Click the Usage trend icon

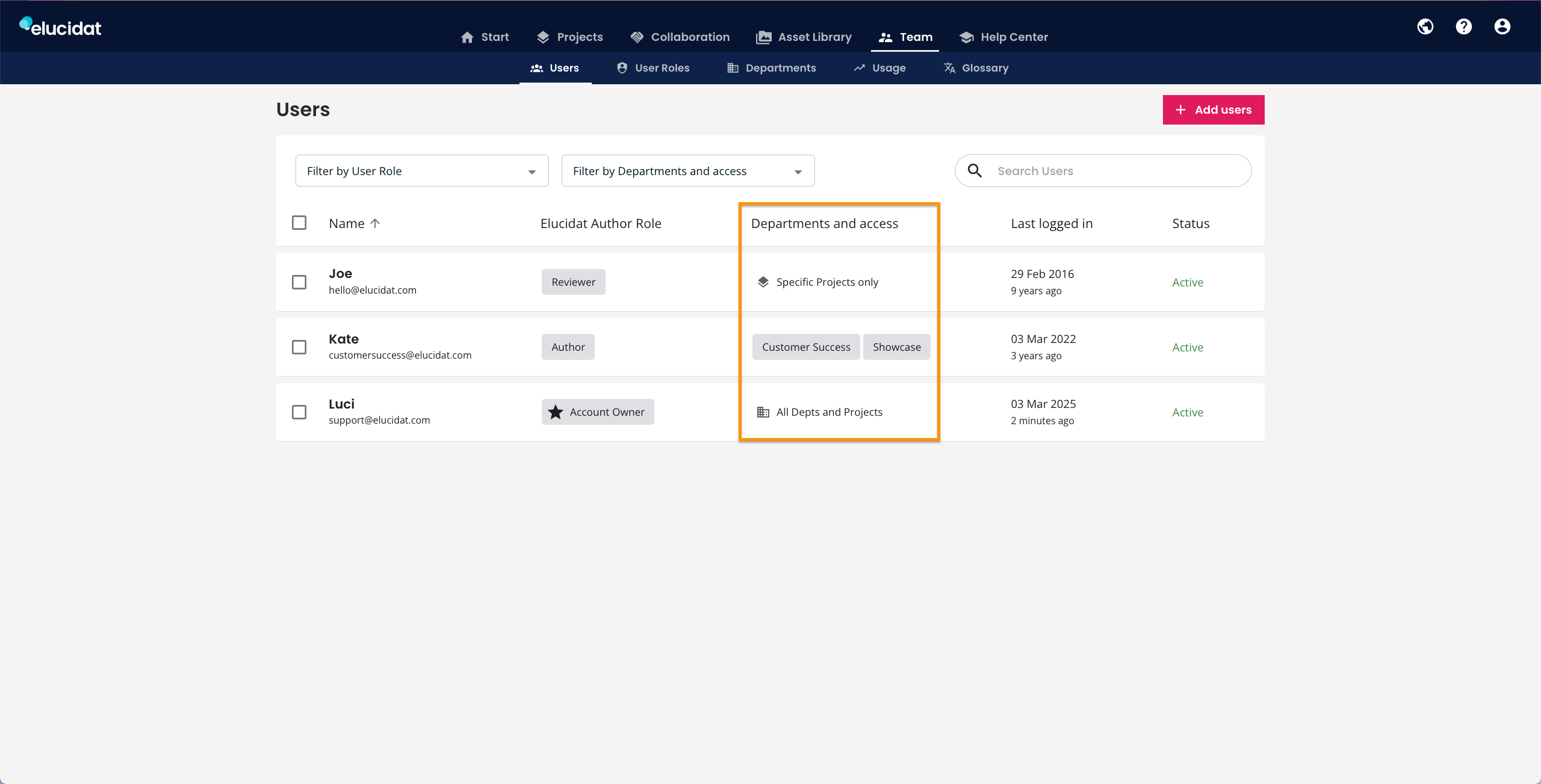tap(860, 68)
